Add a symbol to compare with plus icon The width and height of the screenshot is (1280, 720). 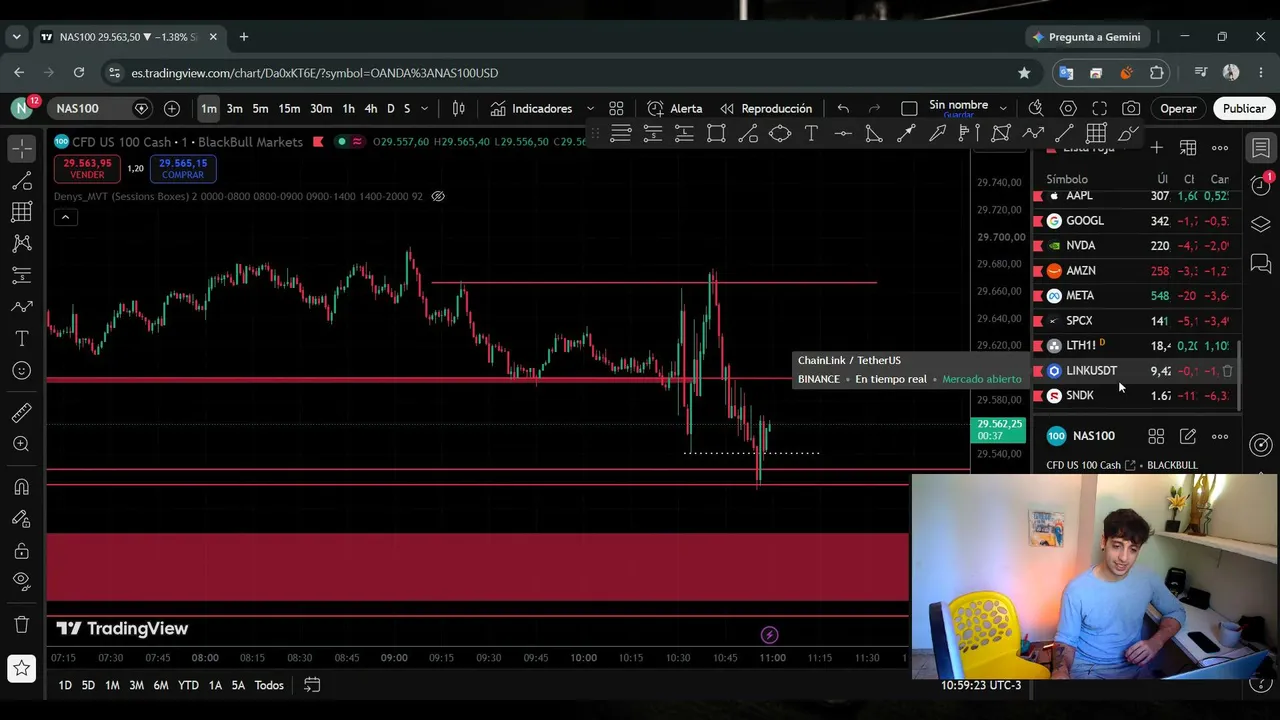172,108
